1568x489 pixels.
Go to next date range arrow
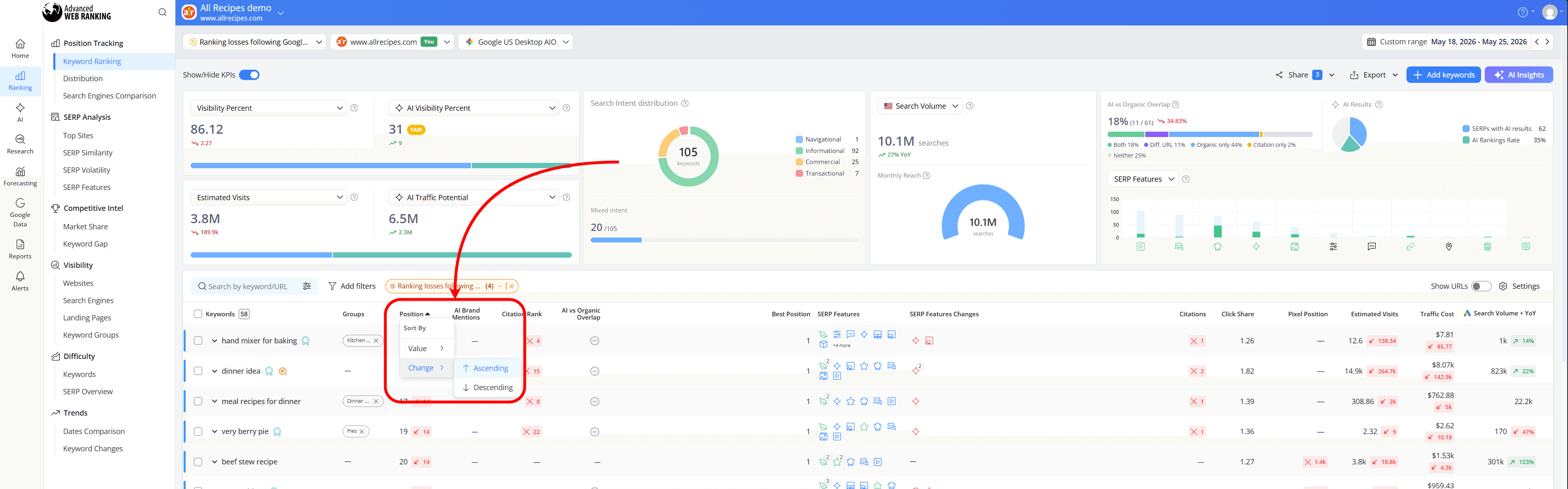(1548, 42)
